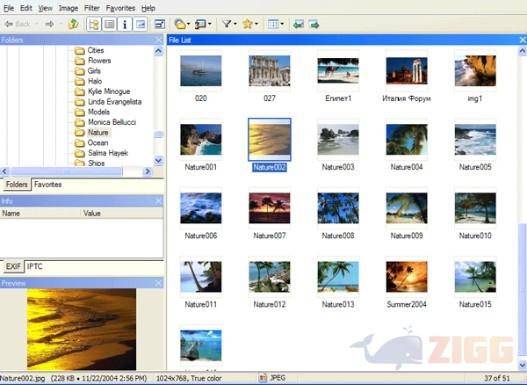Select the Models folder
527x385 pixels.
(x=99, y=112)
